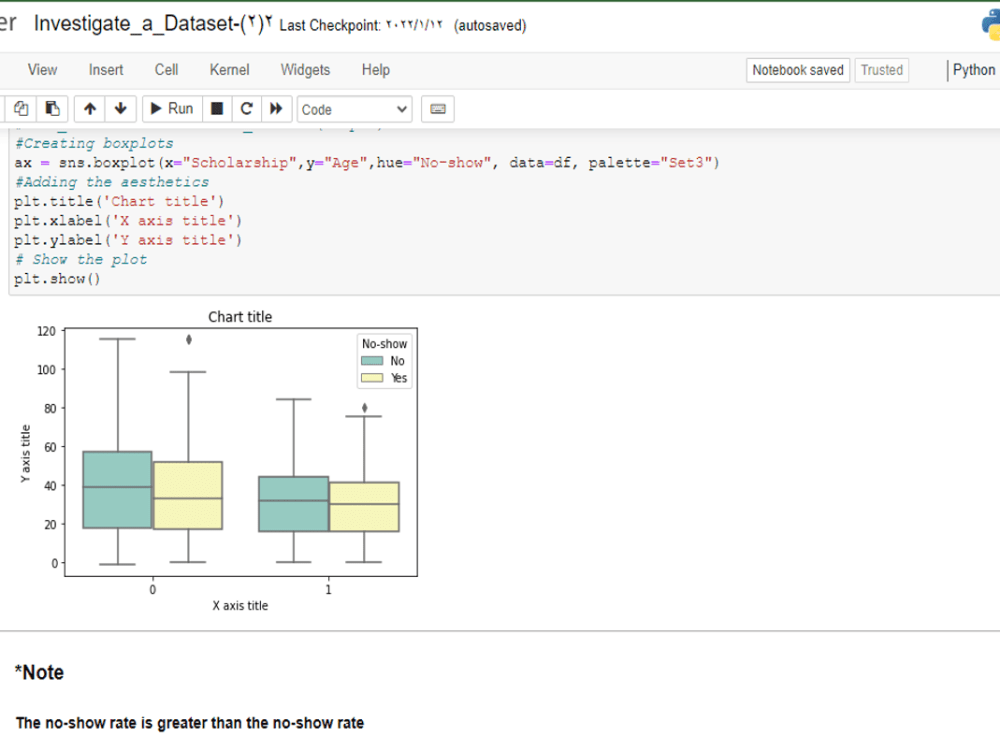Run the selected notebook cell
Viewport: 1000px width, 750px height.
pyautogui.click(x=171, y=108)
